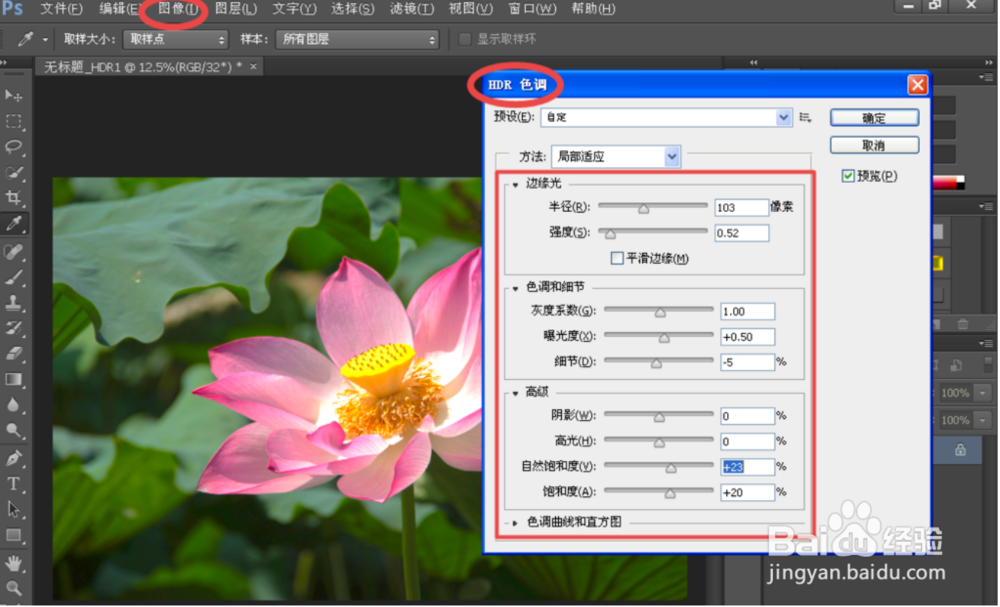Click the 取消 button
The height and width of the screenshot is (607, 1000).
(x=874, y=145)
